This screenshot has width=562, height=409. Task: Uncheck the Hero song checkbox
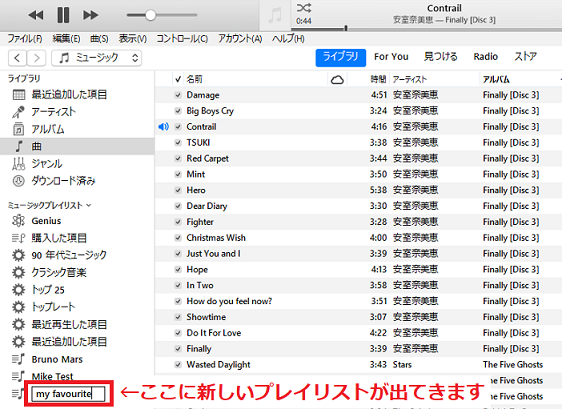point(178,190)
